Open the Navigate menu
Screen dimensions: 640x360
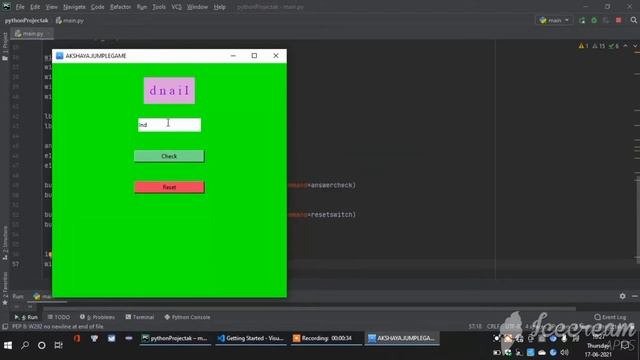74,7
